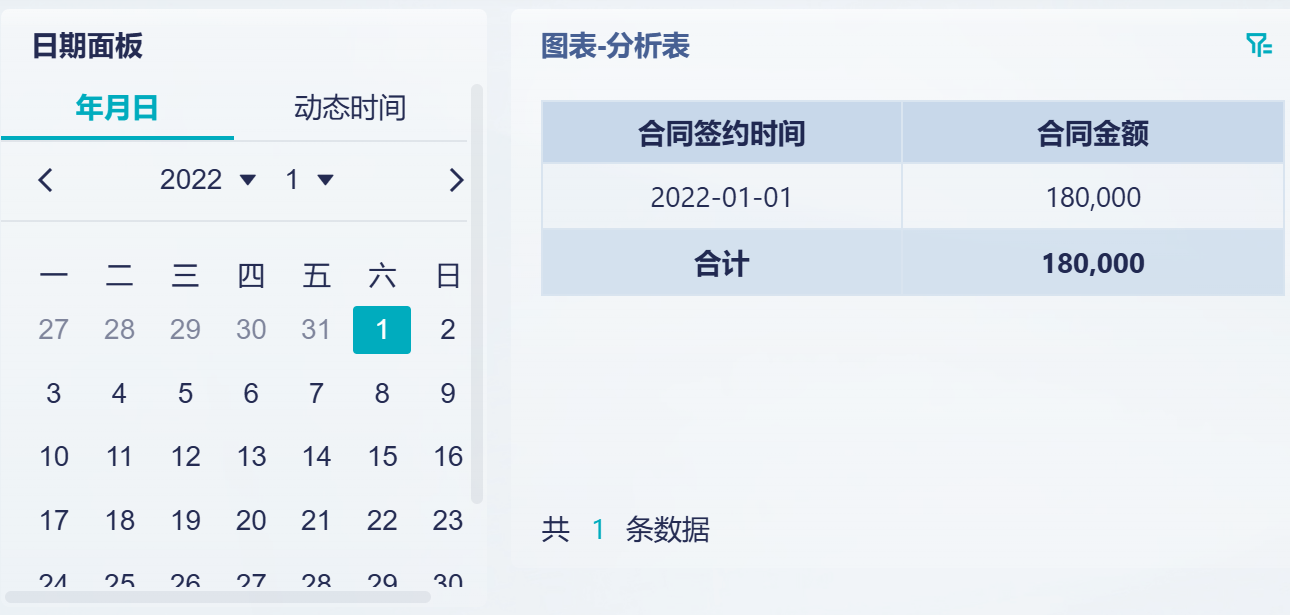Select greyed-out date 27 of previous month

tap(53, 330)
